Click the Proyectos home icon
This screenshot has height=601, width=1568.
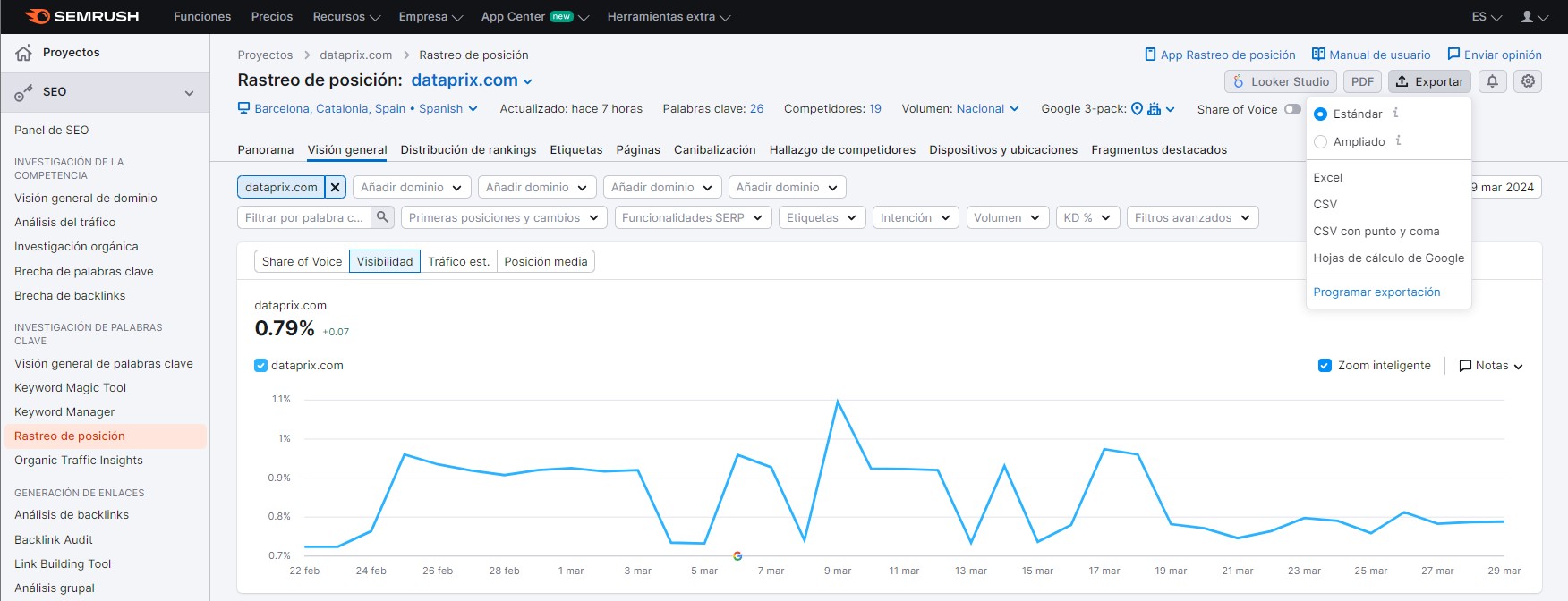pyautogui.click(x=24, y=53)
